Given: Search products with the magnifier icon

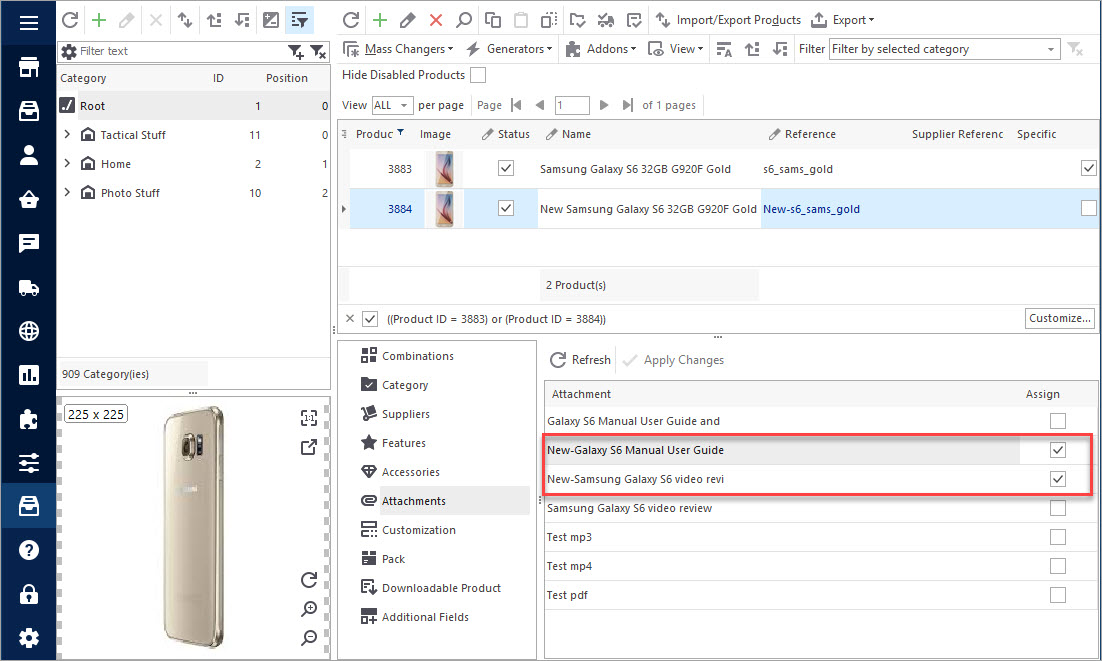Looking at the screenshot, I should click(x=464, y=20).
